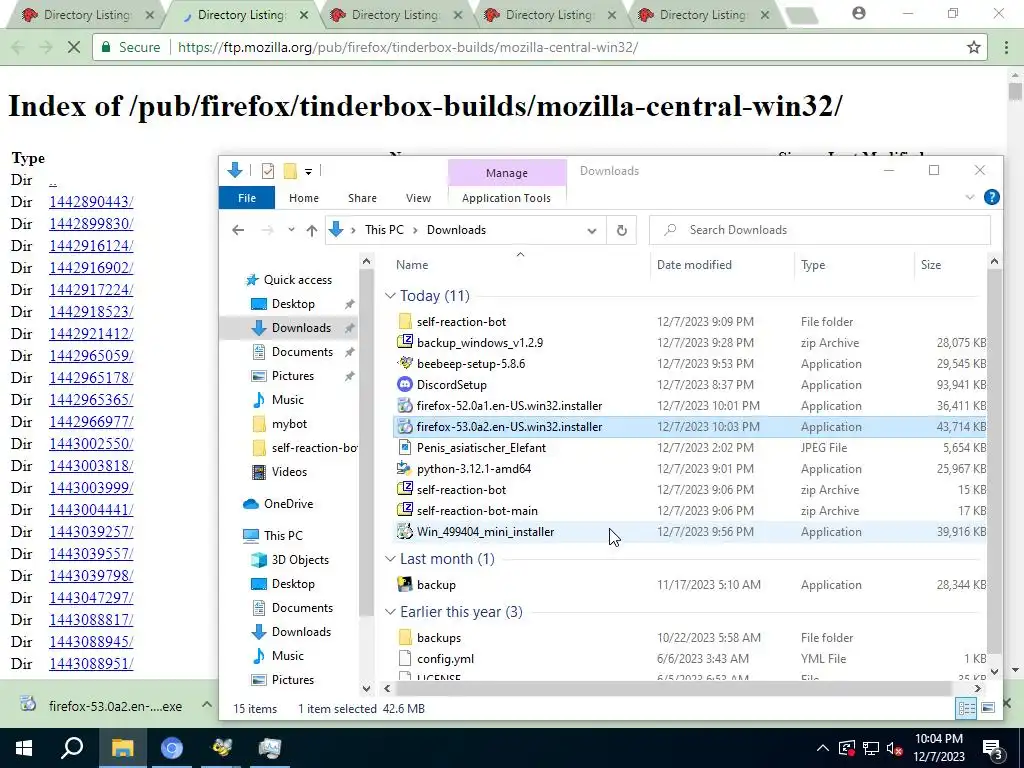Sort files by the Size column header
The height and width of the screenshot is (768, 1024).
point(931,264)
